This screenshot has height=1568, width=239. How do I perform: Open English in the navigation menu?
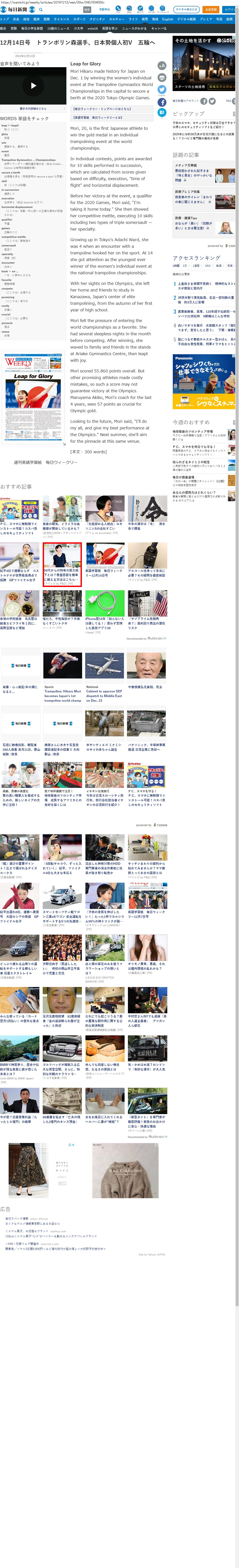(x=168, y=19)
